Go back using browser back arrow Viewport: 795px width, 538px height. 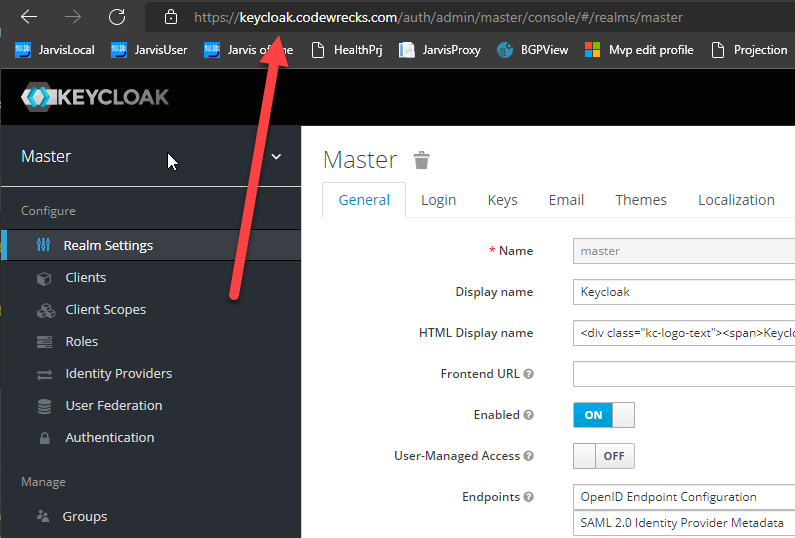(29, 17)
